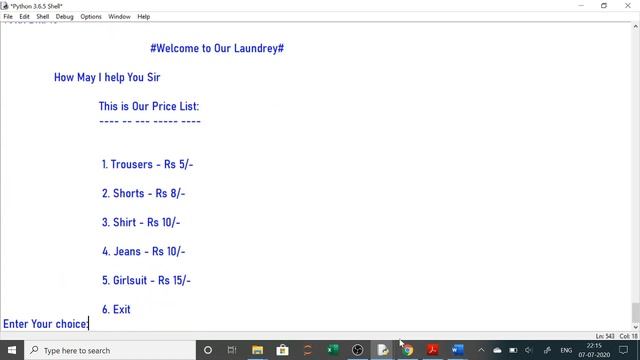The image size is (640, 360).
Task: Check the battery status tray icon
Action: tap(513, 350)
